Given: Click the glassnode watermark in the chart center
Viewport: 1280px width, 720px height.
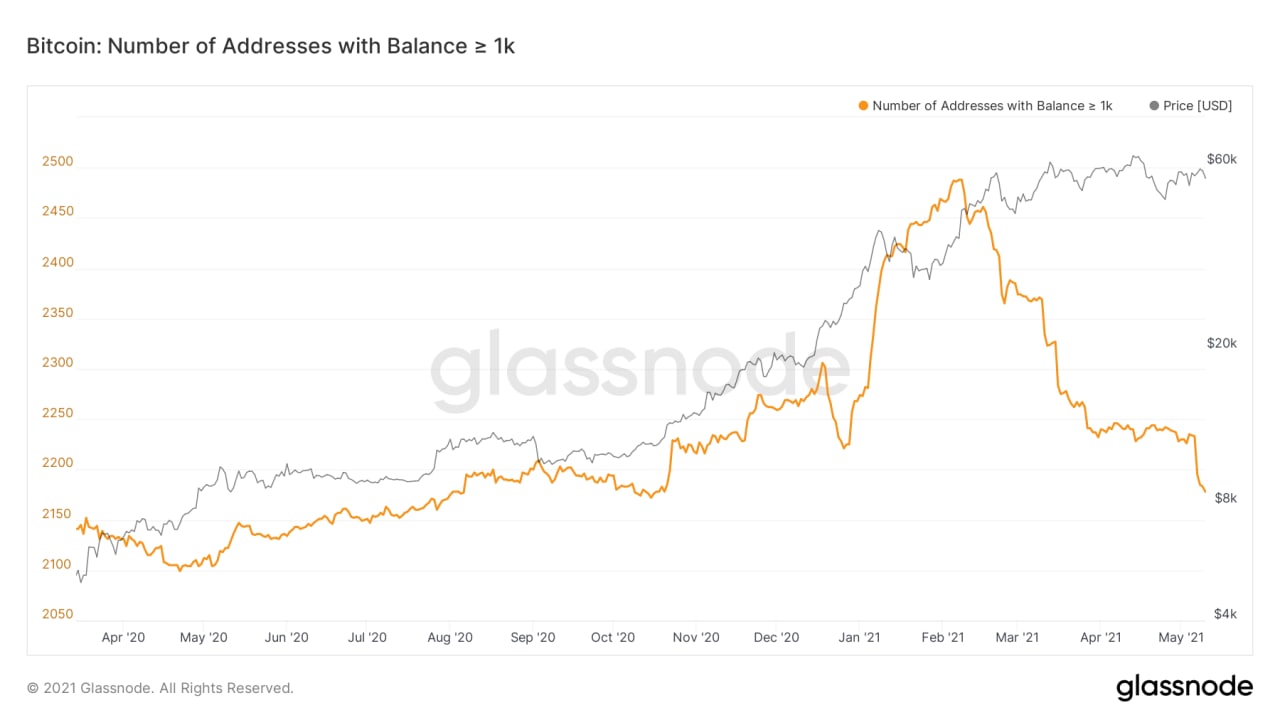Looking at the screenshot, I should 640,372.
